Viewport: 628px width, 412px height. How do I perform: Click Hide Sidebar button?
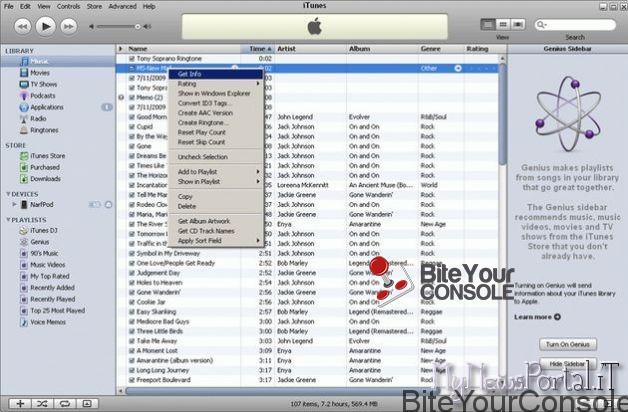(x=568, y=364)
